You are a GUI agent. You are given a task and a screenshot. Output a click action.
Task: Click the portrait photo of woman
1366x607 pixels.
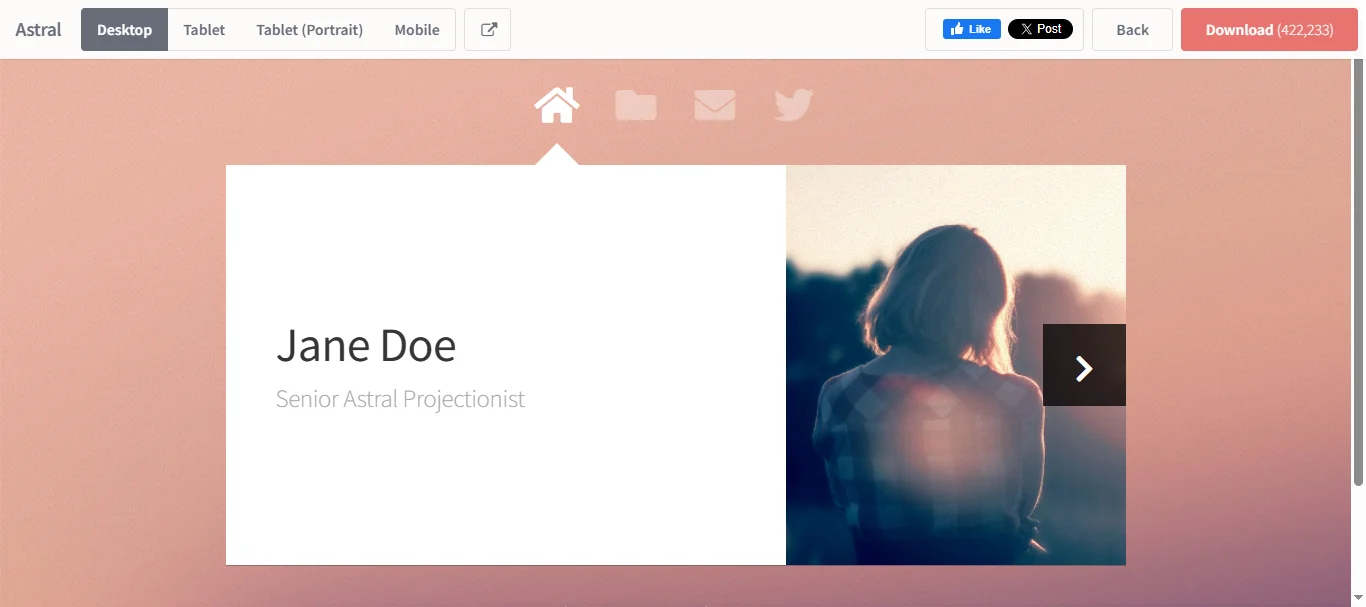(x=956, y=365)
